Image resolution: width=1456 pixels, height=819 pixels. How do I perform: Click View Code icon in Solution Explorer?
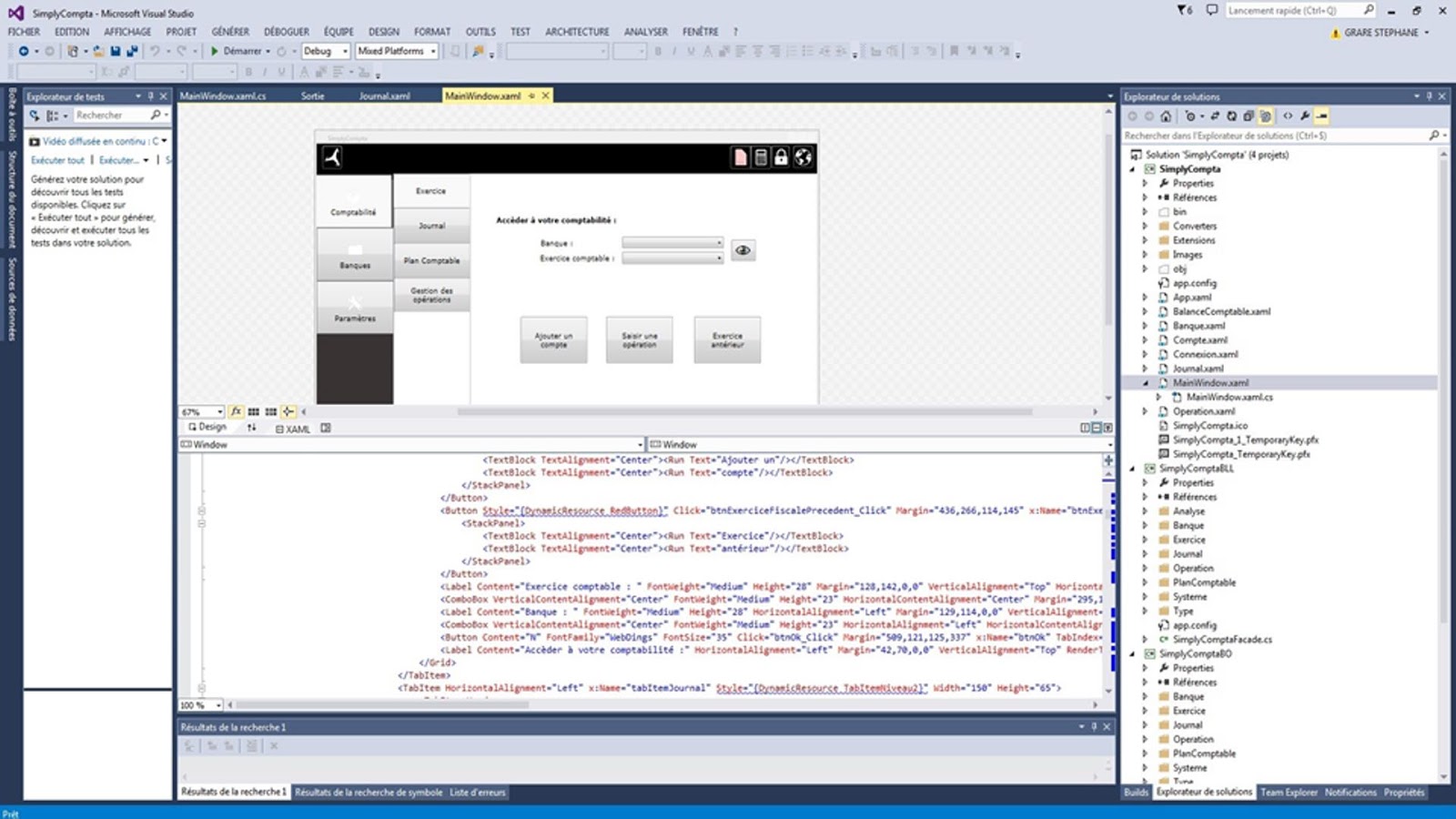[x=1288, y=116]
